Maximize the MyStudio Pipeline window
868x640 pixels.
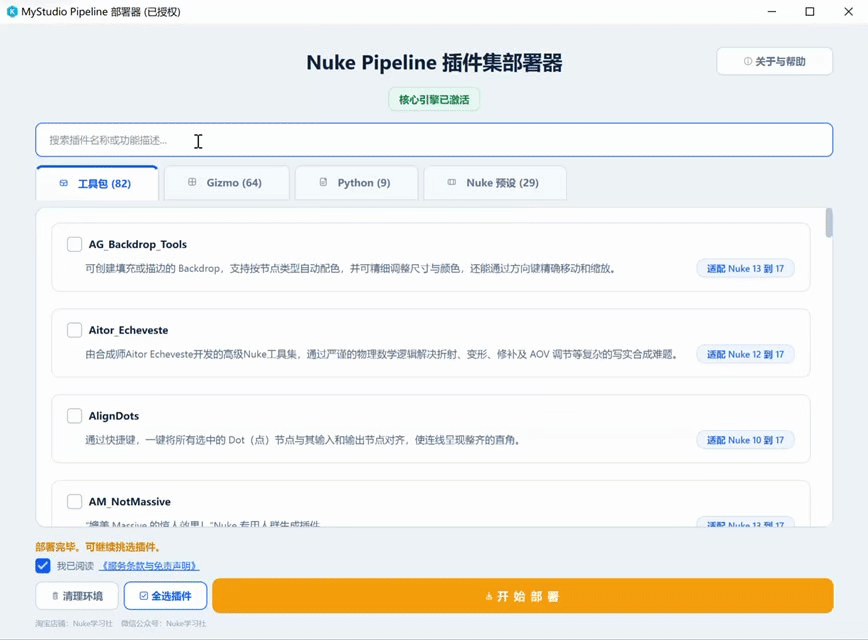tap(810, 12)
